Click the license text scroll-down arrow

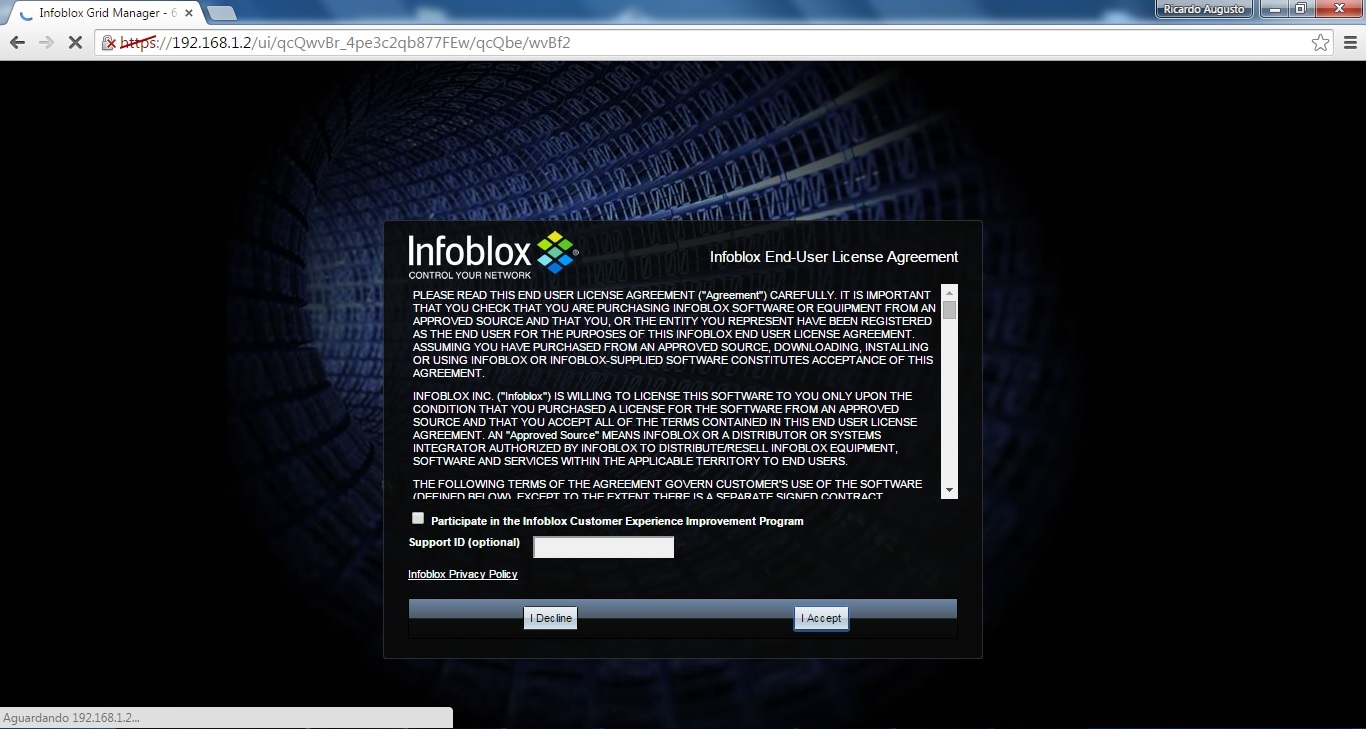(x=950, y=490)
